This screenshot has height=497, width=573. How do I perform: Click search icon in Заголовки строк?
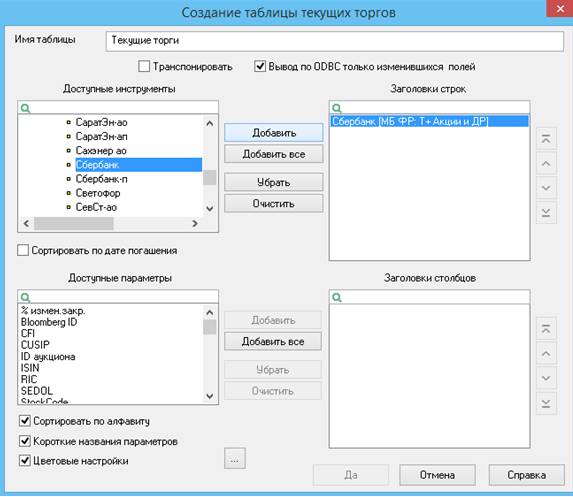tap(337, 108)
